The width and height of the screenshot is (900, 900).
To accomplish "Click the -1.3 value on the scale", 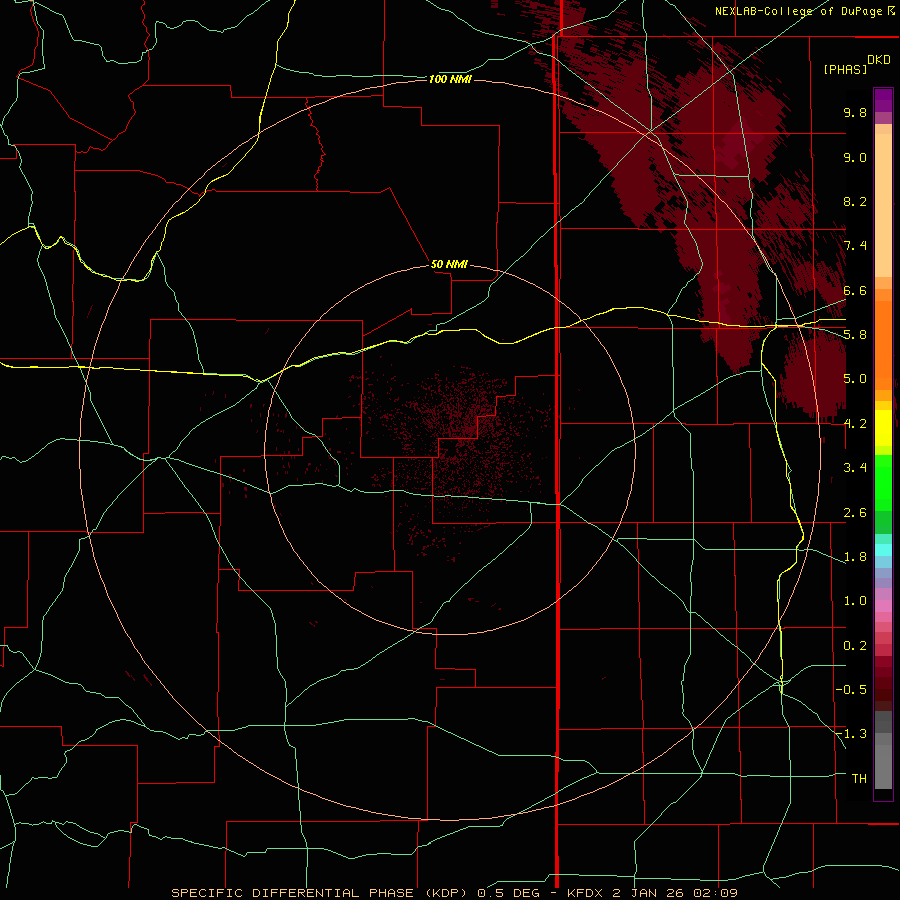I will pyautogui.click(x=851, y=734).
